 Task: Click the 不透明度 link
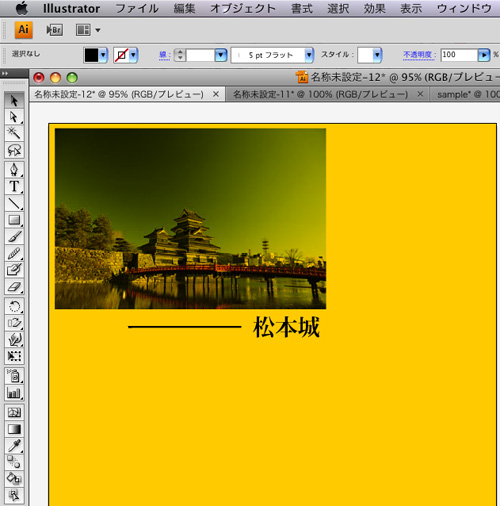(x=419, y=55)
